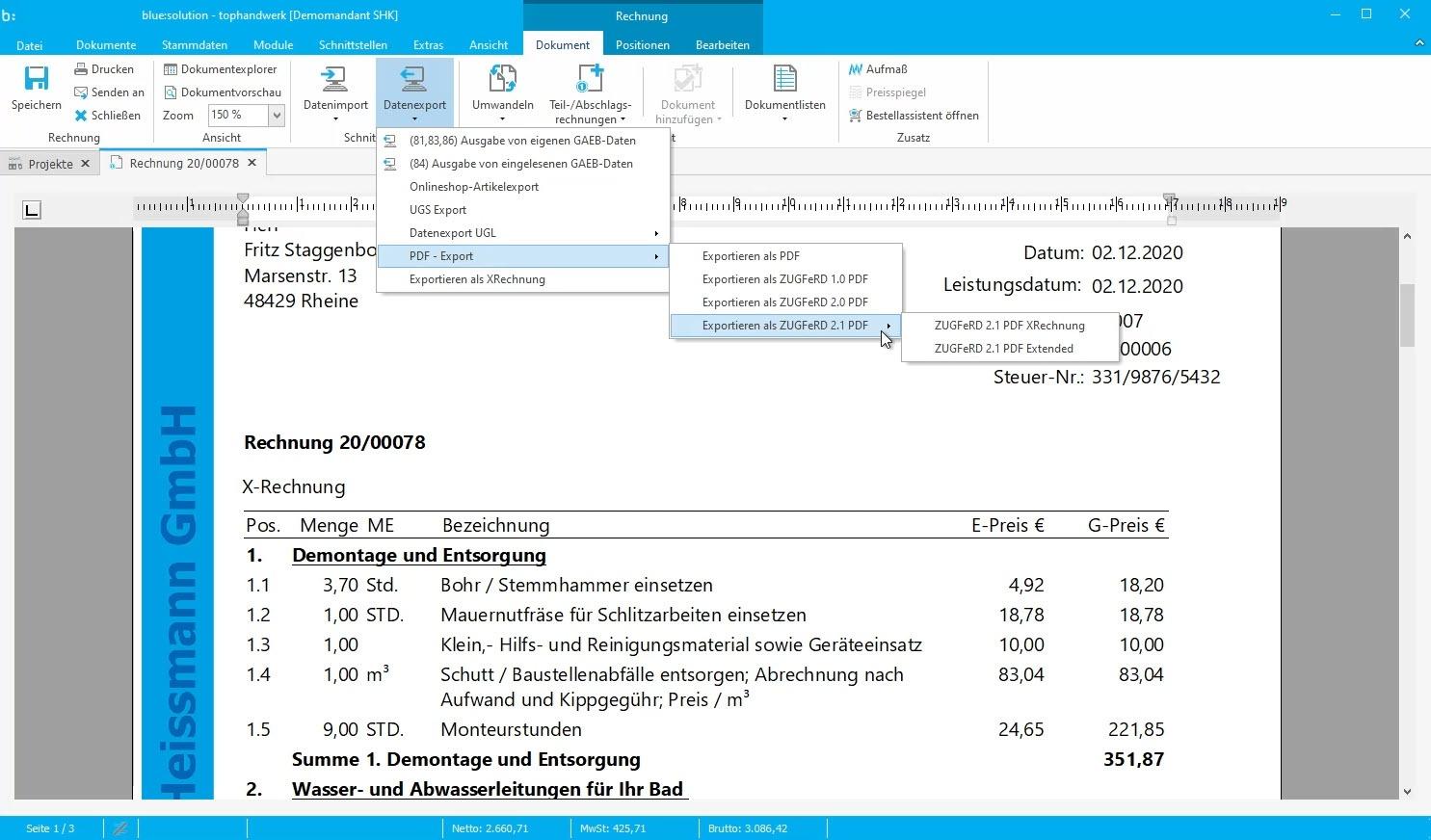Click the Speichern floppy disk icon
This screenshot has height=840, width=1431.
[x=37, y=79]
